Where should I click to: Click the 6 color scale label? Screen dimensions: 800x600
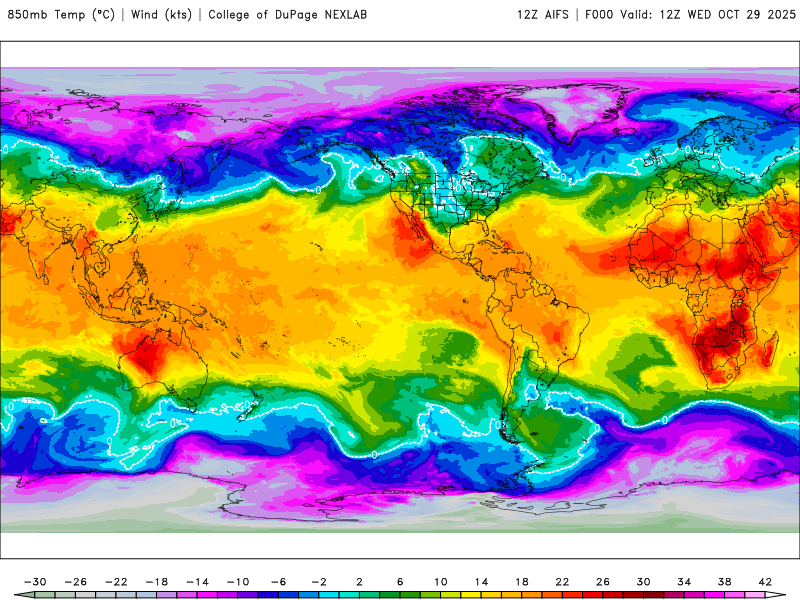point(400,582)
